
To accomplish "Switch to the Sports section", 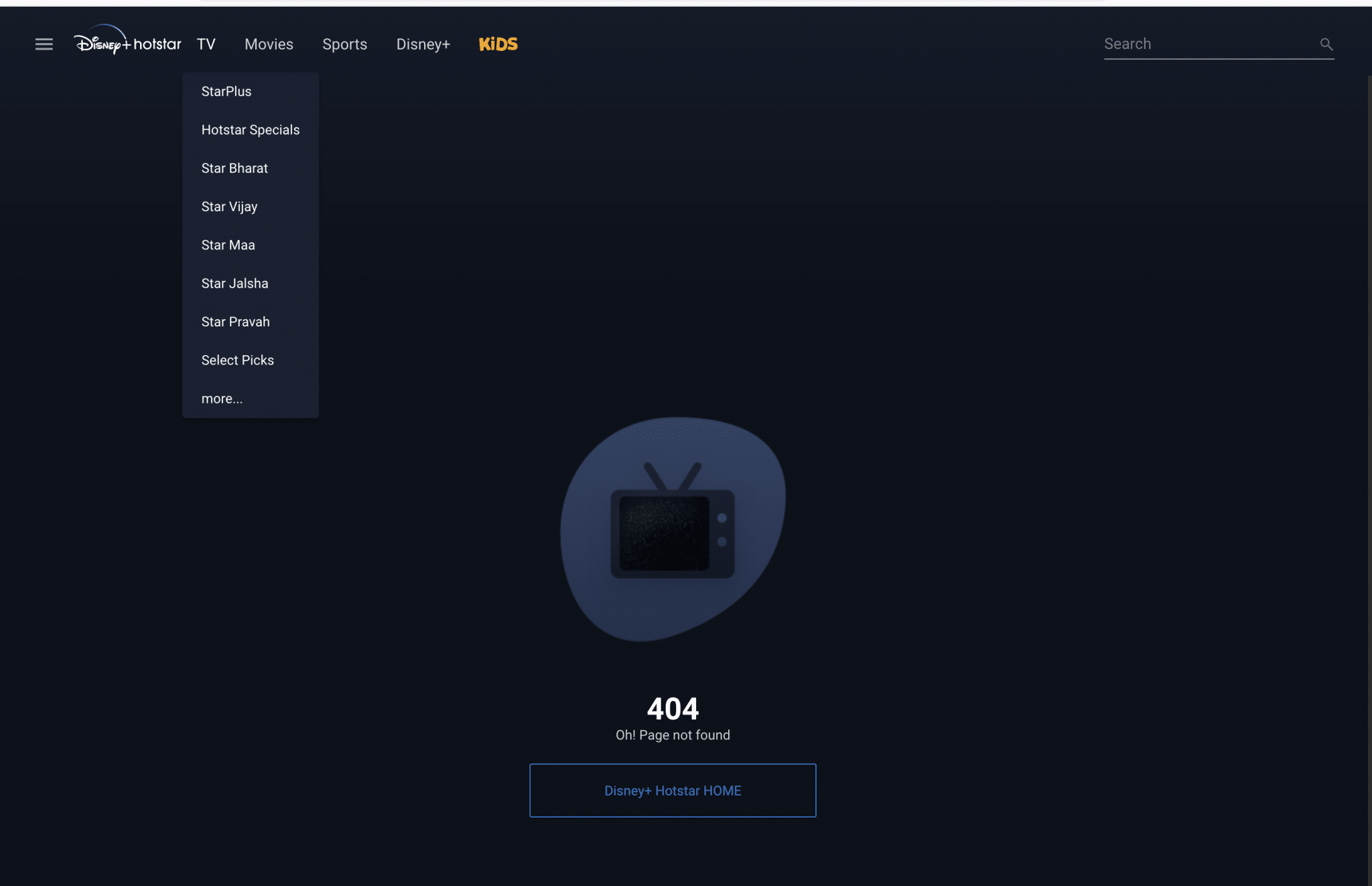I will (x=345, y=44).
